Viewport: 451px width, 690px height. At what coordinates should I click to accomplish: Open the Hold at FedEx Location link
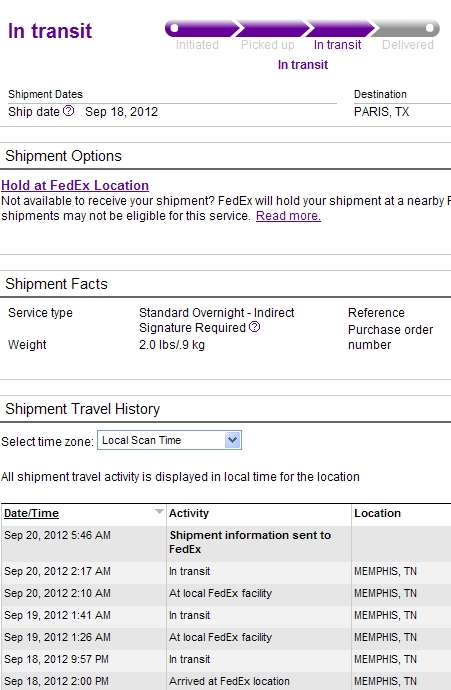click(x=75, y=185)
